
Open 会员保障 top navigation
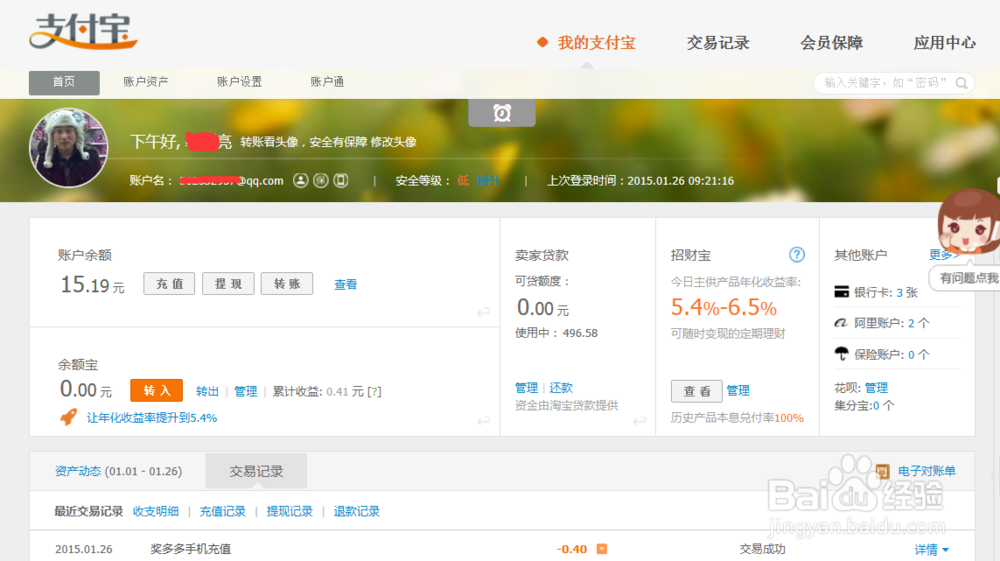(831, 43)
